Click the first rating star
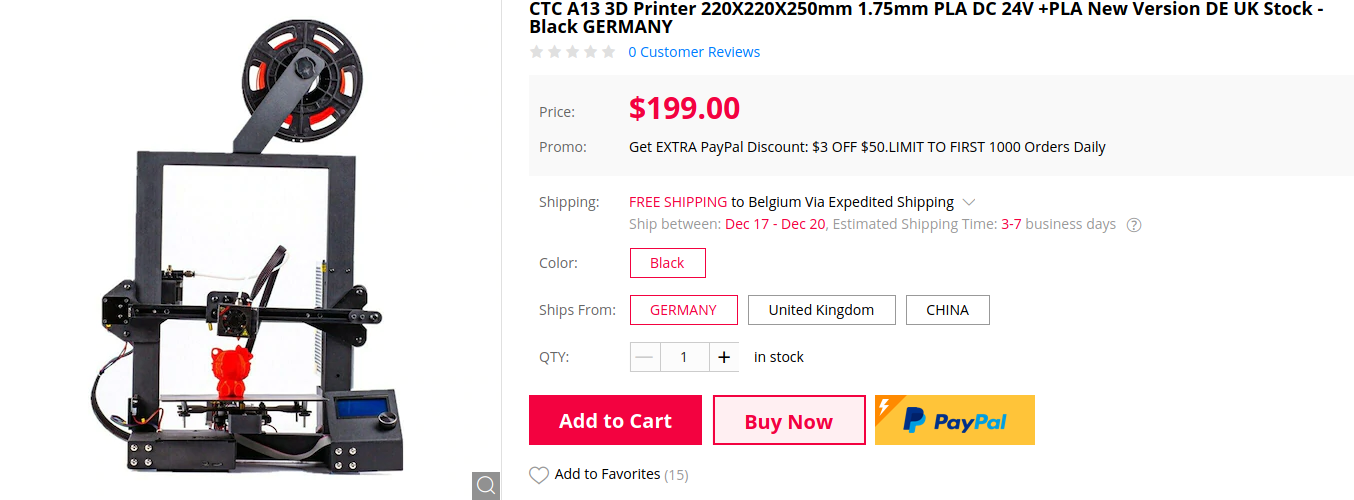Image resolution: width=1354 pixels, height=500 pixels. coord(537,52)
